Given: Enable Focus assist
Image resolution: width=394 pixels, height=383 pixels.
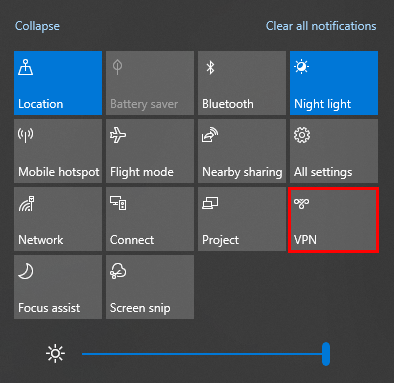Looking at the screenshot, I should click(58, 287).
